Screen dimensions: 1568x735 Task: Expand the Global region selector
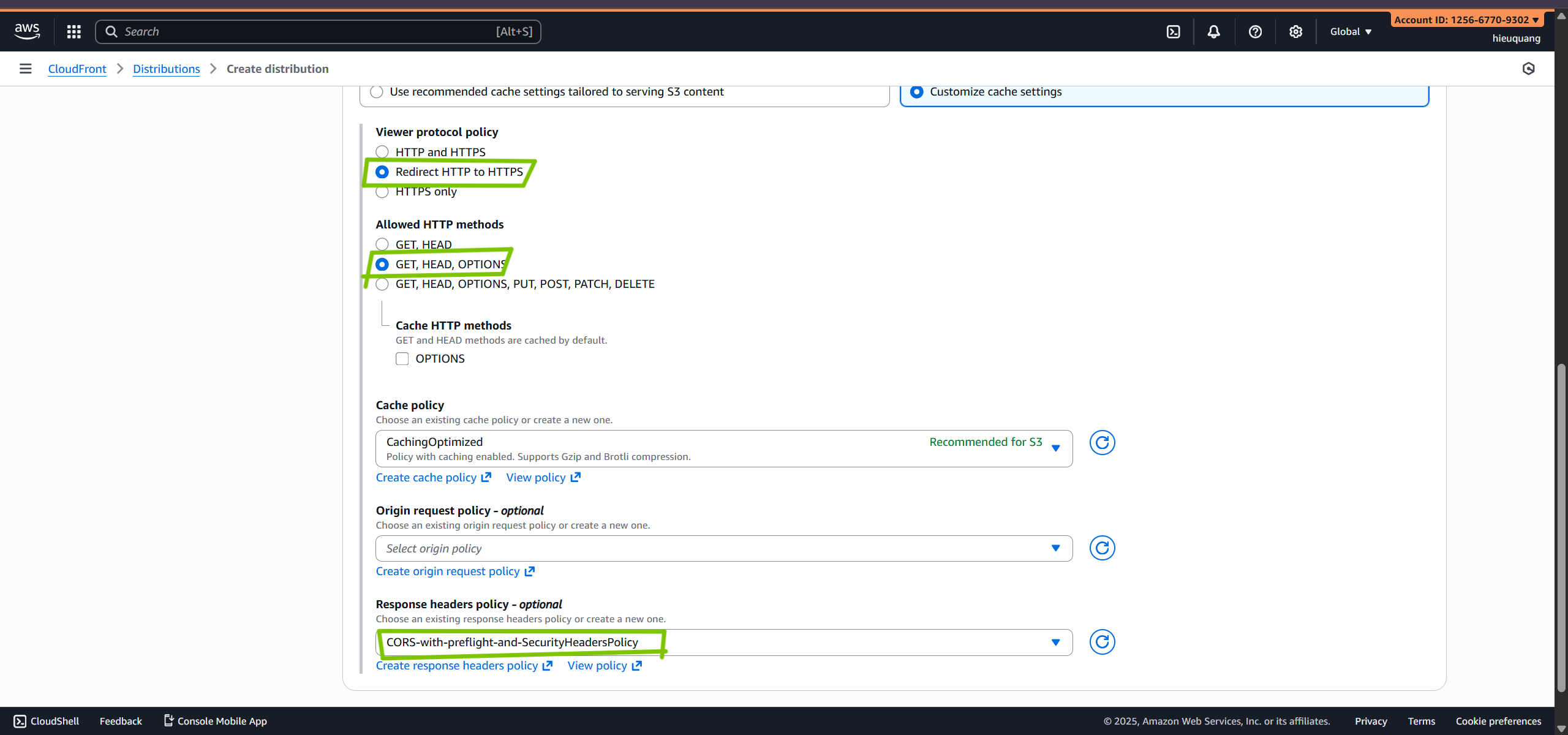click(1351, 32)
